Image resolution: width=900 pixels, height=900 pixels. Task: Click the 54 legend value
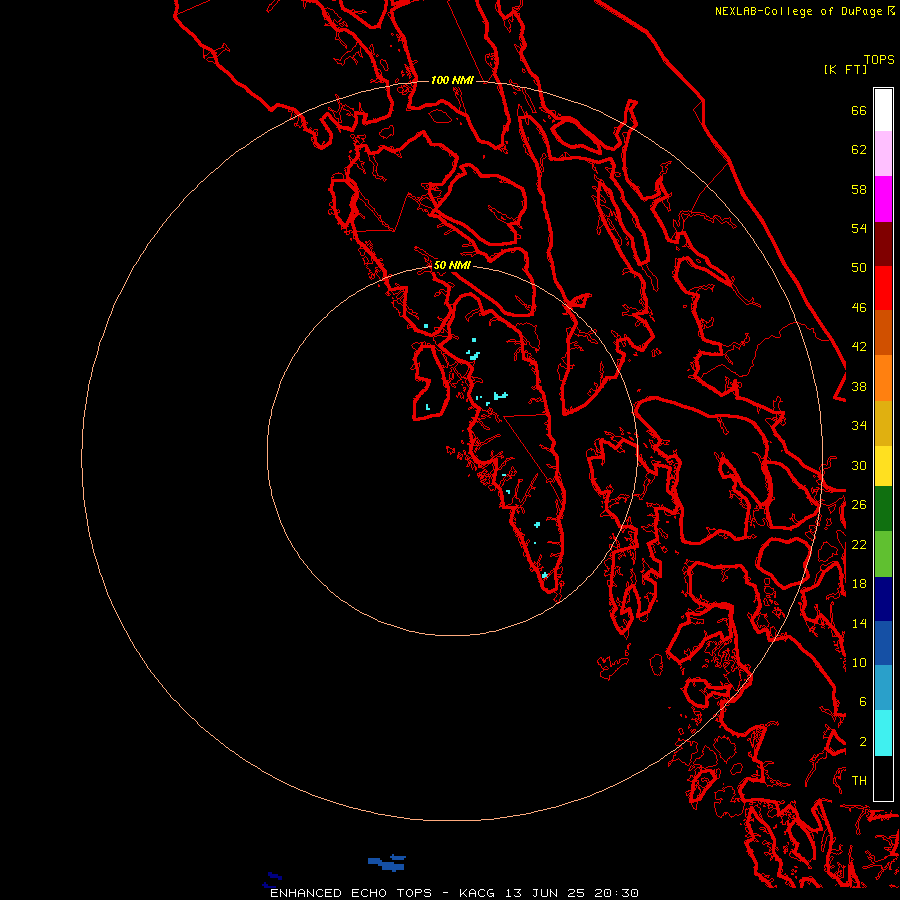pyautogui.click(x=859, y=228)
